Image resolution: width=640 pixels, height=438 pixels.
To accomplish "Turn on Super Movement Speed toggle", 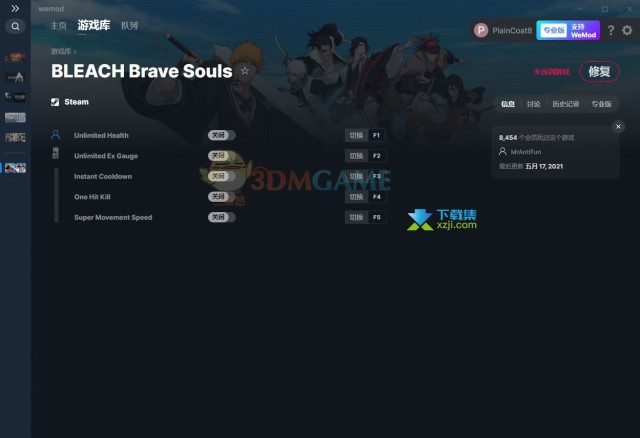I will [222, 217].
